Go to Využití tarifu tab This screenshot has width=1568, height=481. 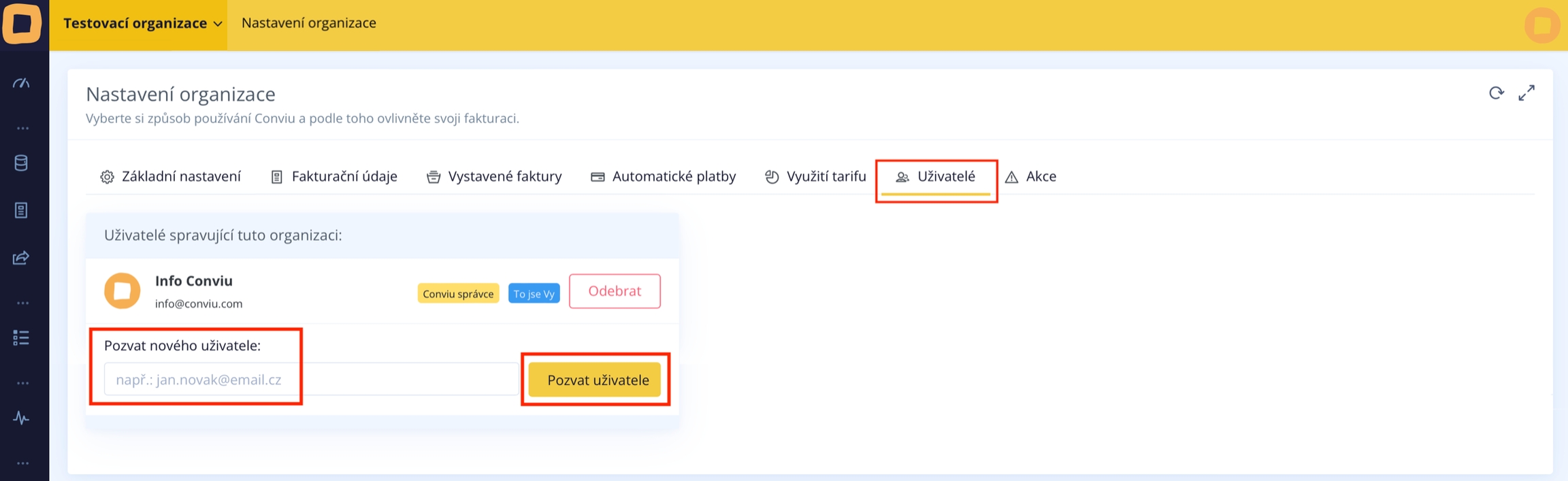(815, 177)
